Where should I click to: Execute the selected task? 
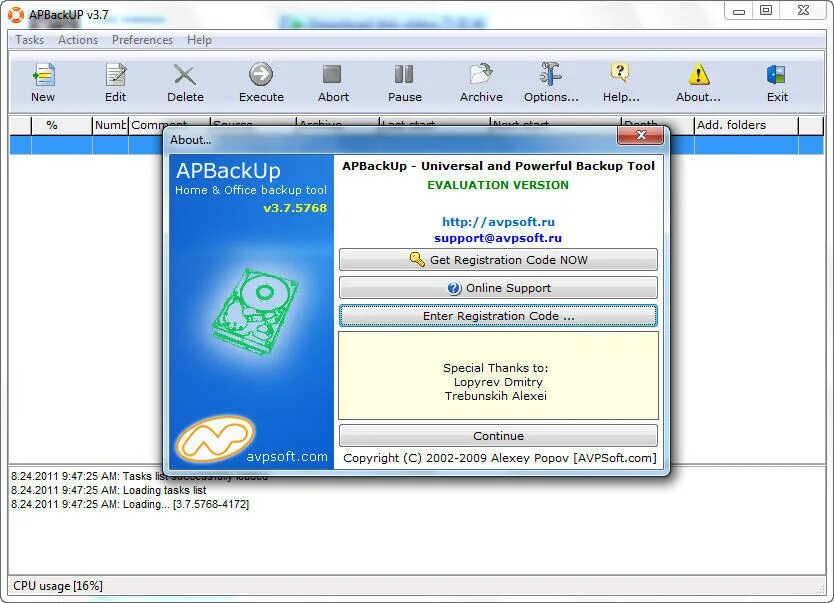point(261,83)
